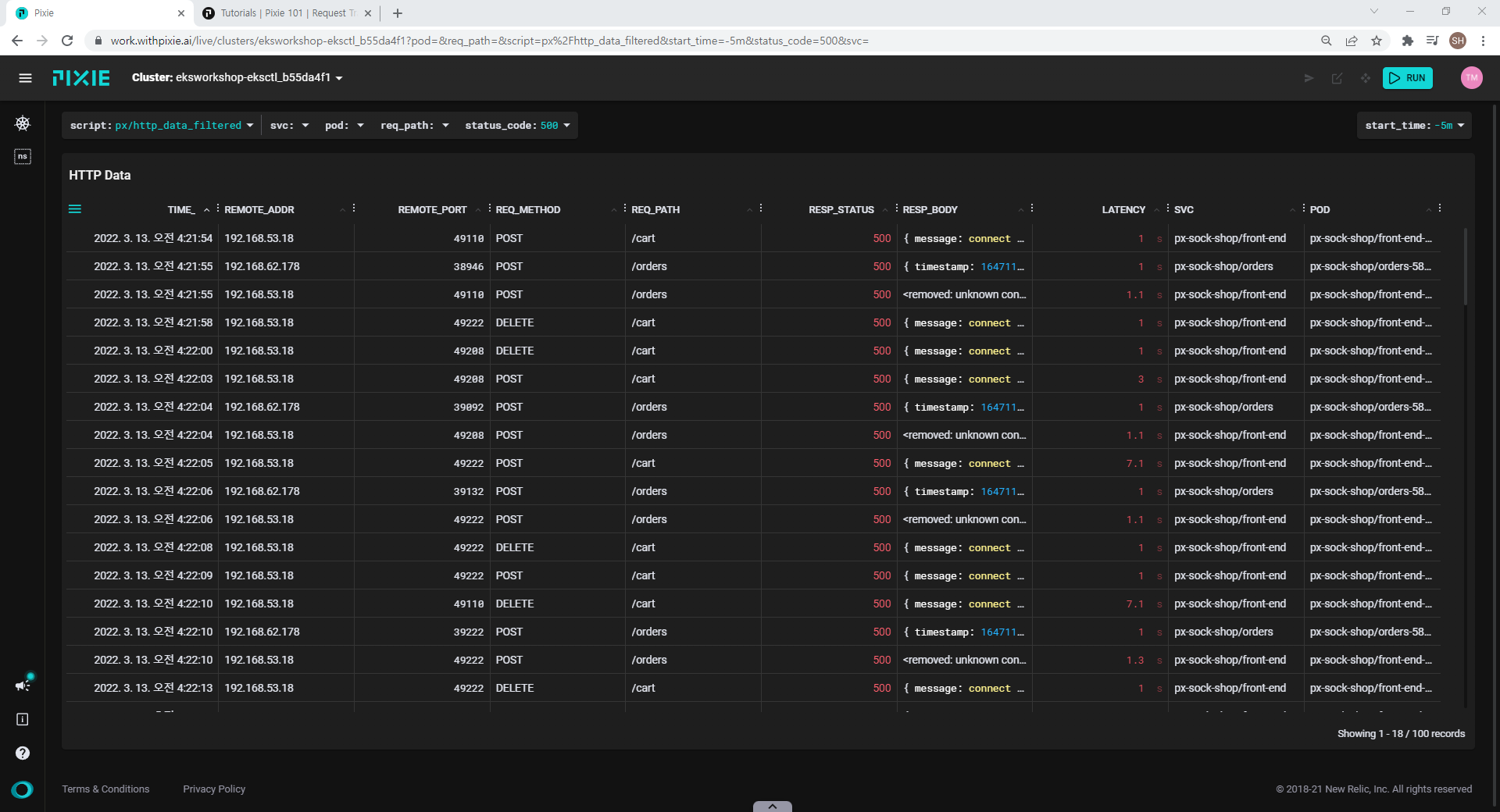Expand the svc filter dropdown
1500x812 pixels.
pyautogui.click(x=290, y=126)
